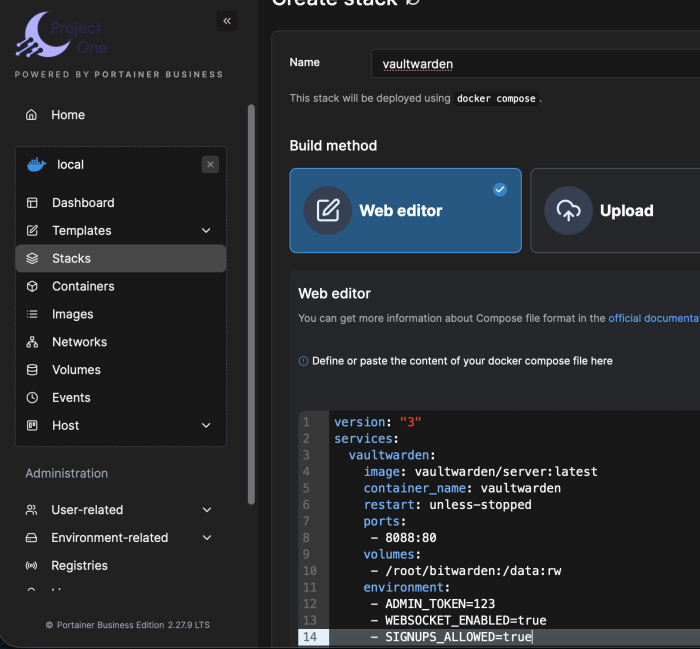Expand the Environment-related section chevron

(207, 537)
